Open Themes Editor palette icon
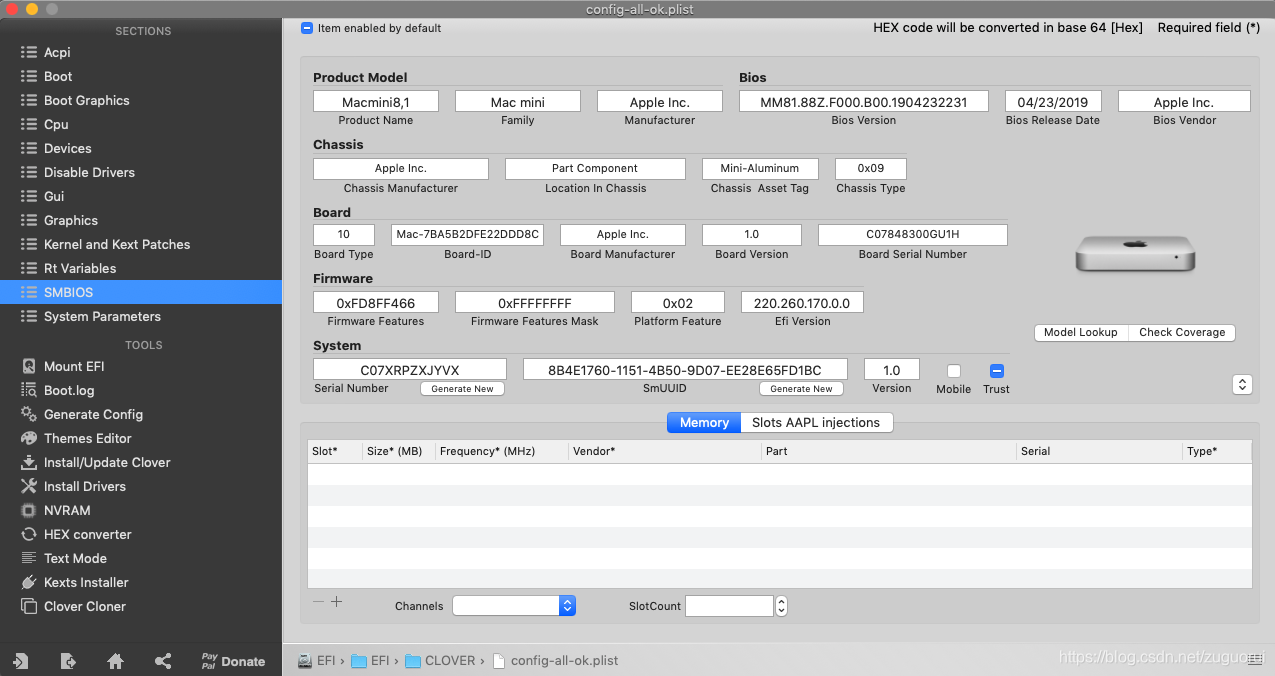Screen dimensions: 1275x676 [x=29, y=438]
